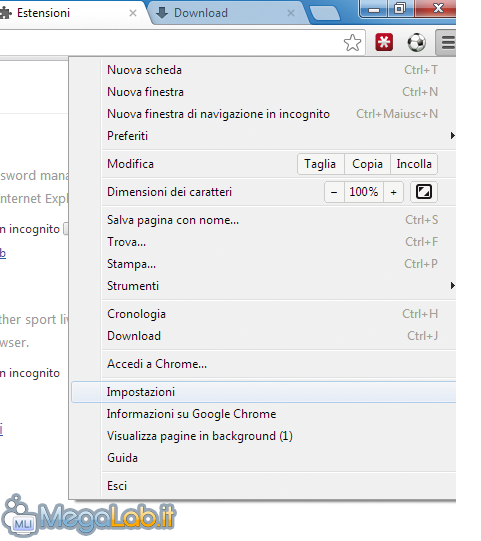
Task: Open the red asterisk LastPass extension icon
Action: coord(384,42)
